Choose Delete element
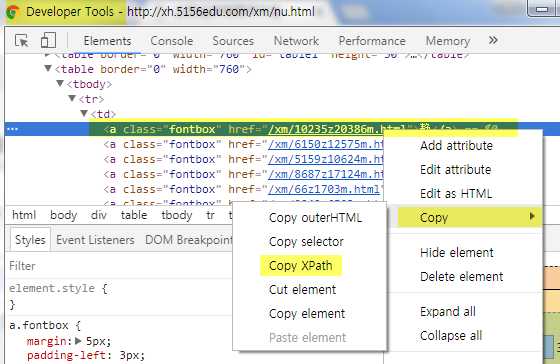 [461, 276]
